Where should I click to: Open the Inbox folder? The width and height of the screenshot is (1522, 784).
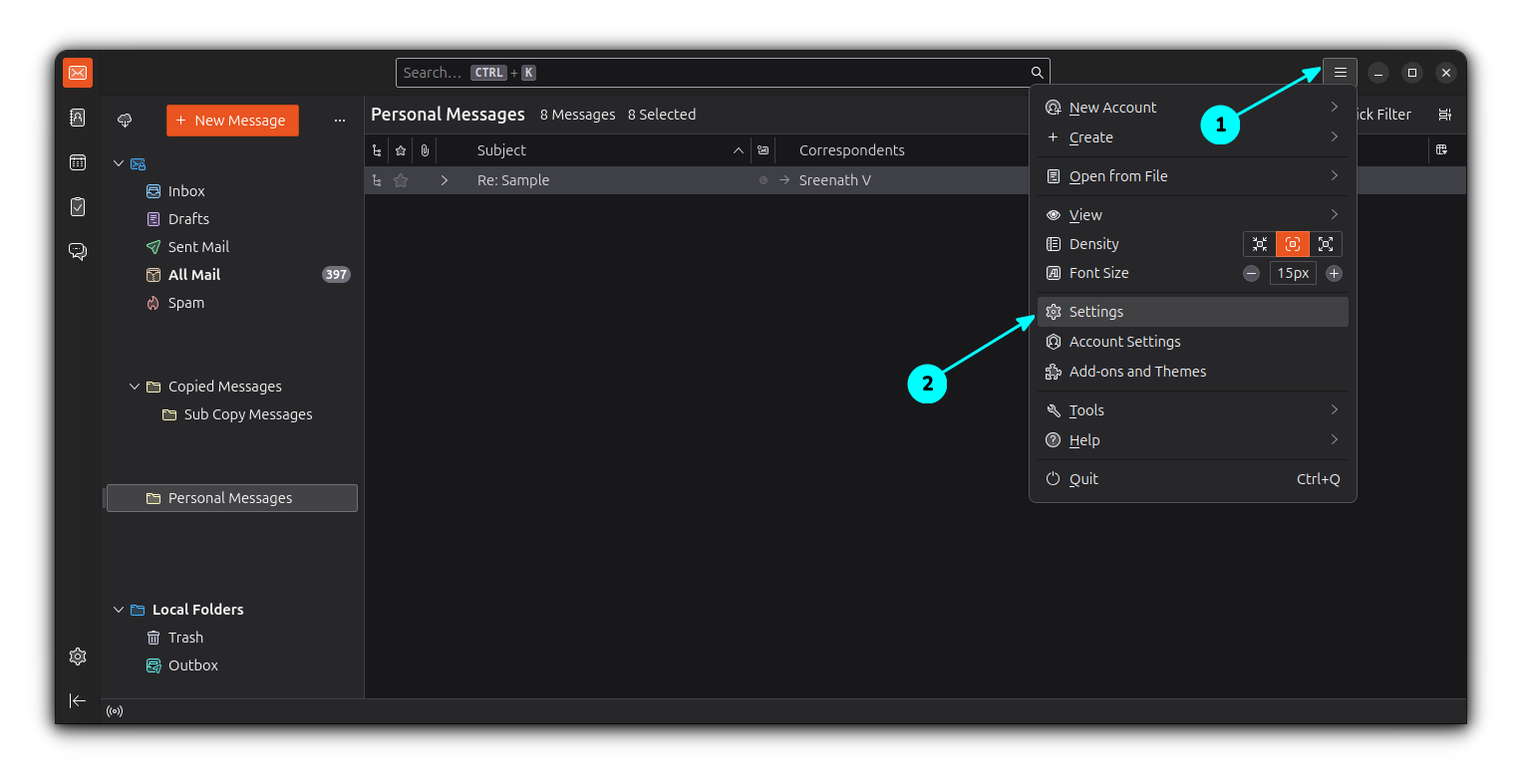point(186,191)
